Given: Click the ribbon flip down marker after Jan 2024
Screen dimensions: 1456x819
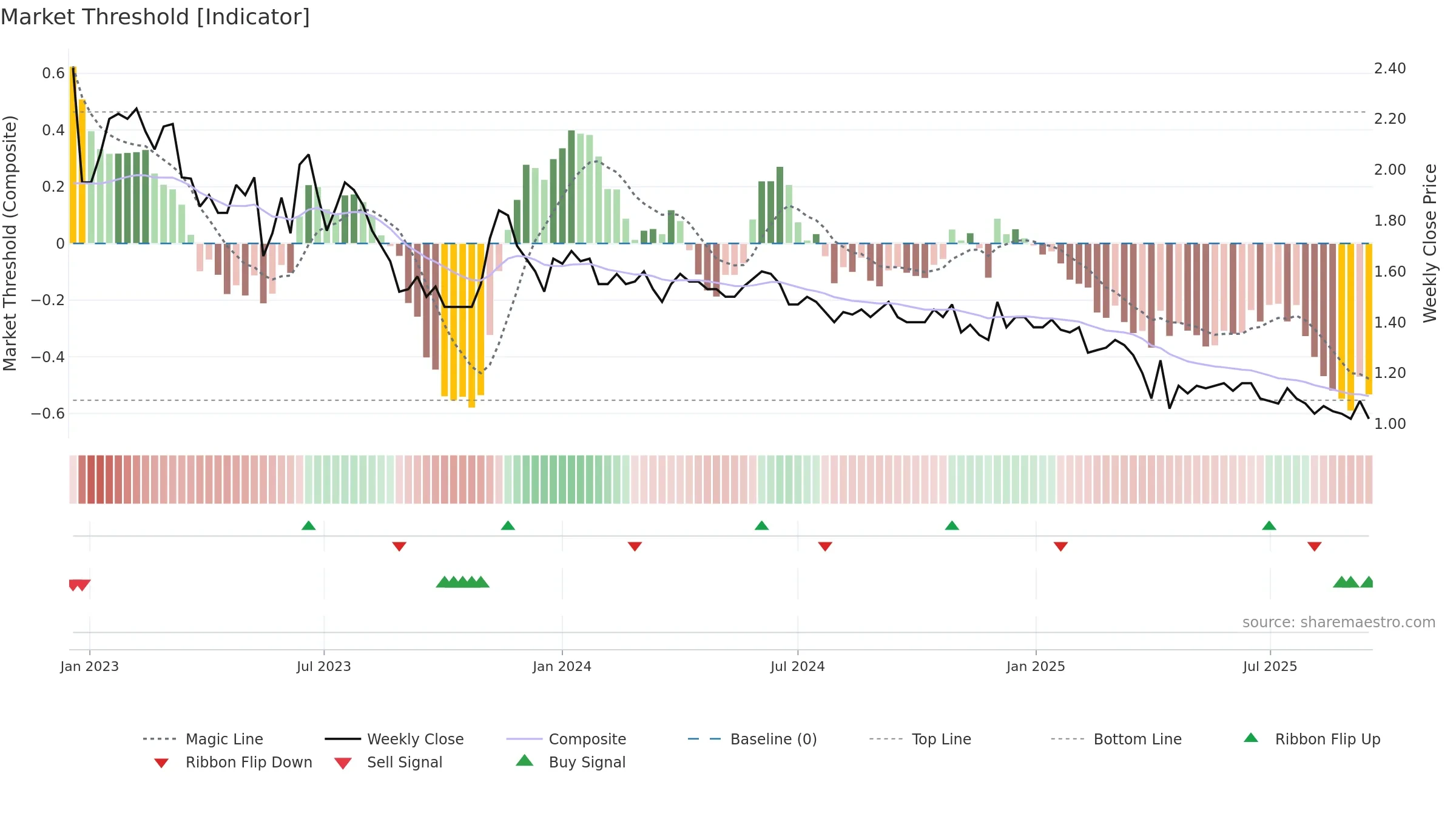Looking at the screenshot, I should (x=635, y=547).
